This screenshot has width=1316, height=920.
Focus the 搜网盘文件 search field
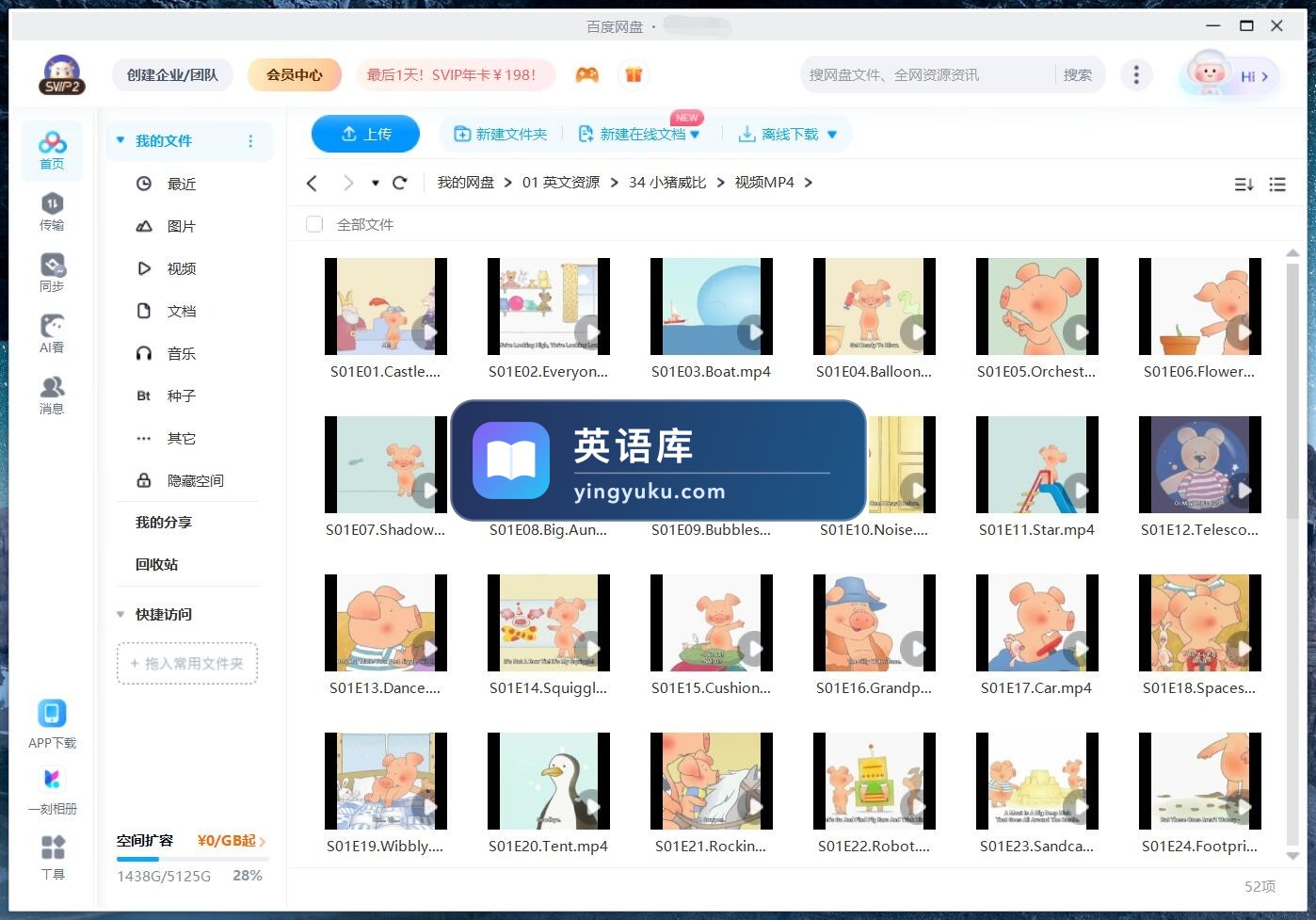(x=927, y=74)
